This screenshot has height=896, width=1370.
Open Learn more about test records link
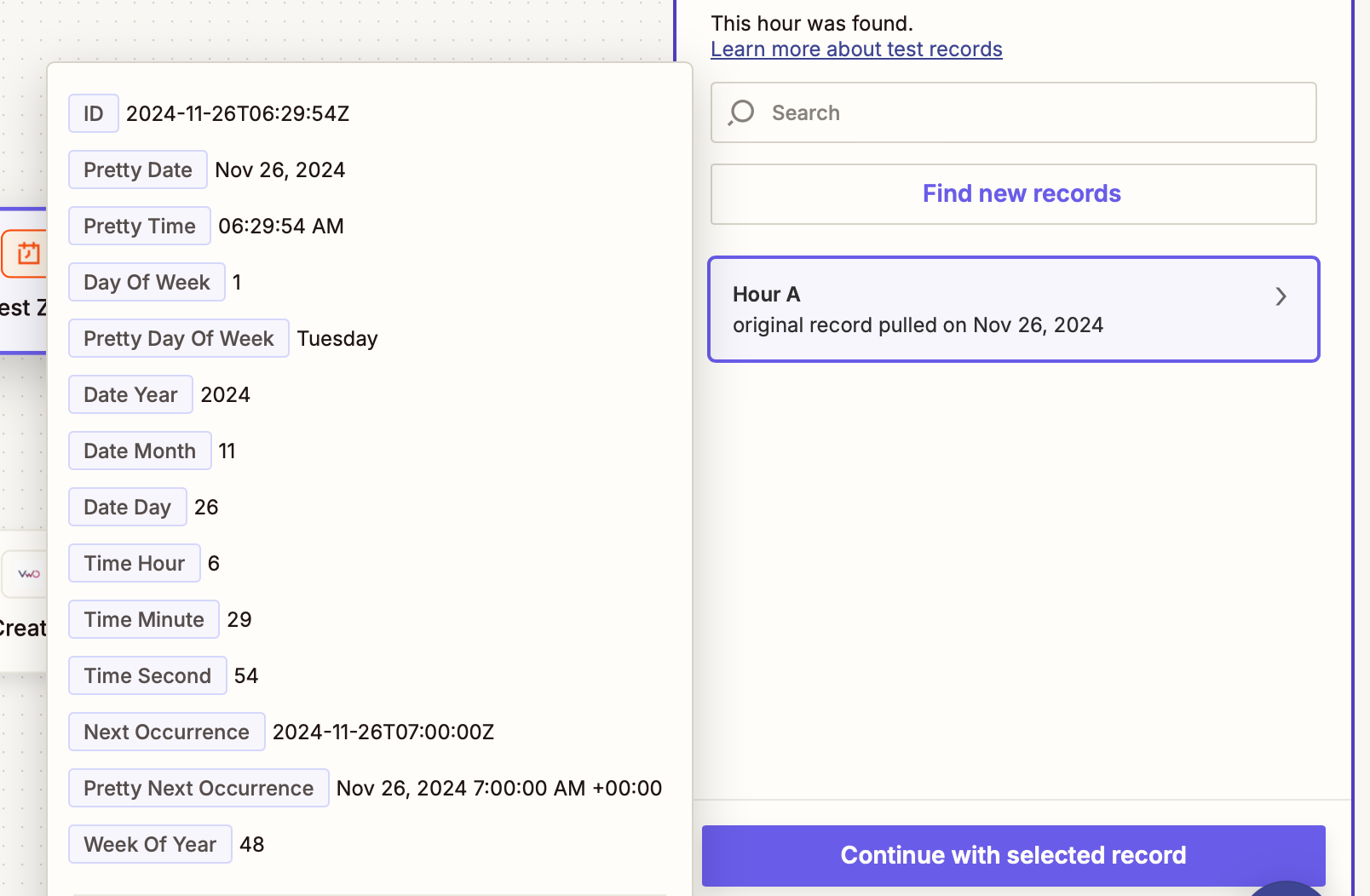click(856, 49)
